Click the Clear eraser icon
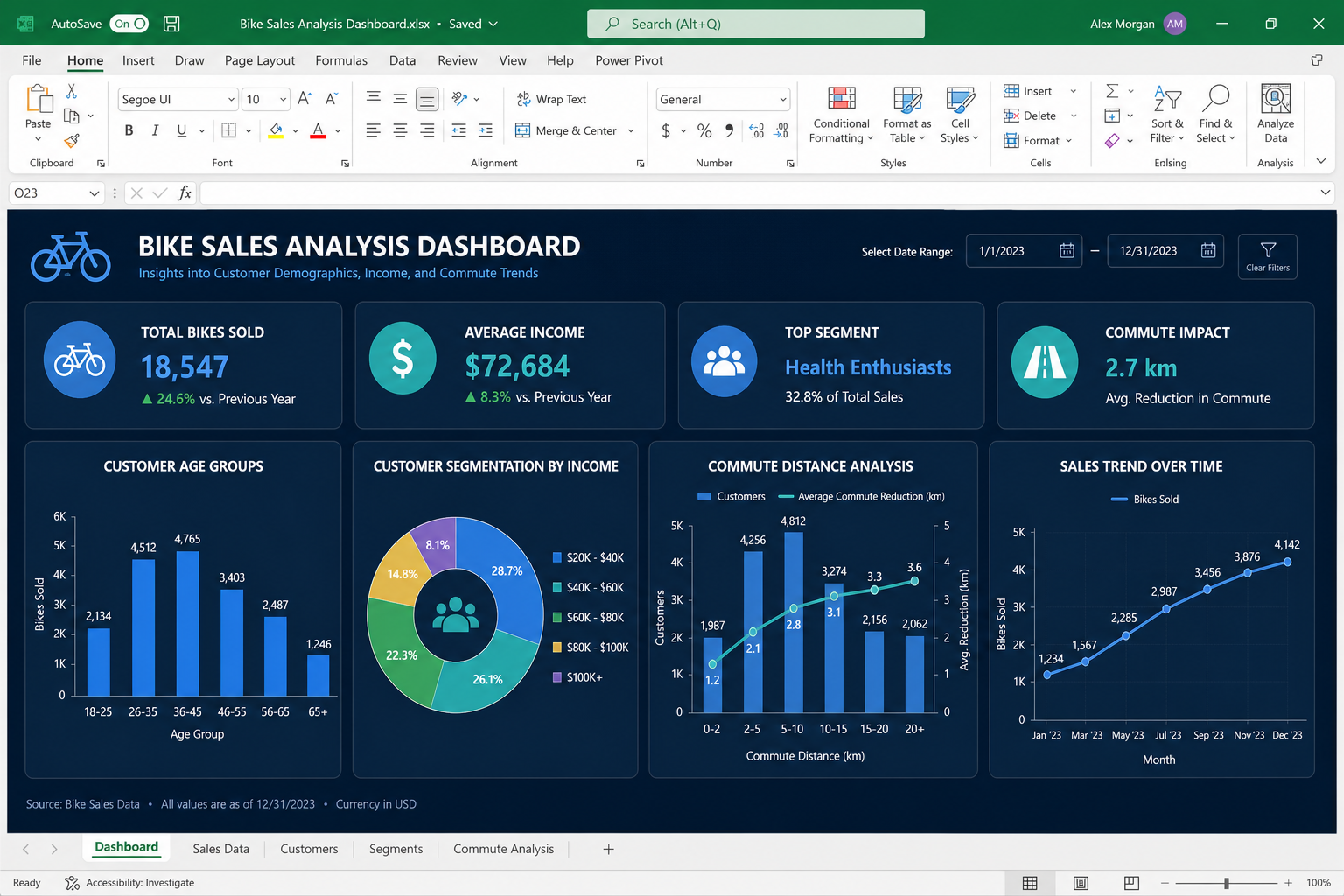 pyautogui.click(x=1112, y=140)
